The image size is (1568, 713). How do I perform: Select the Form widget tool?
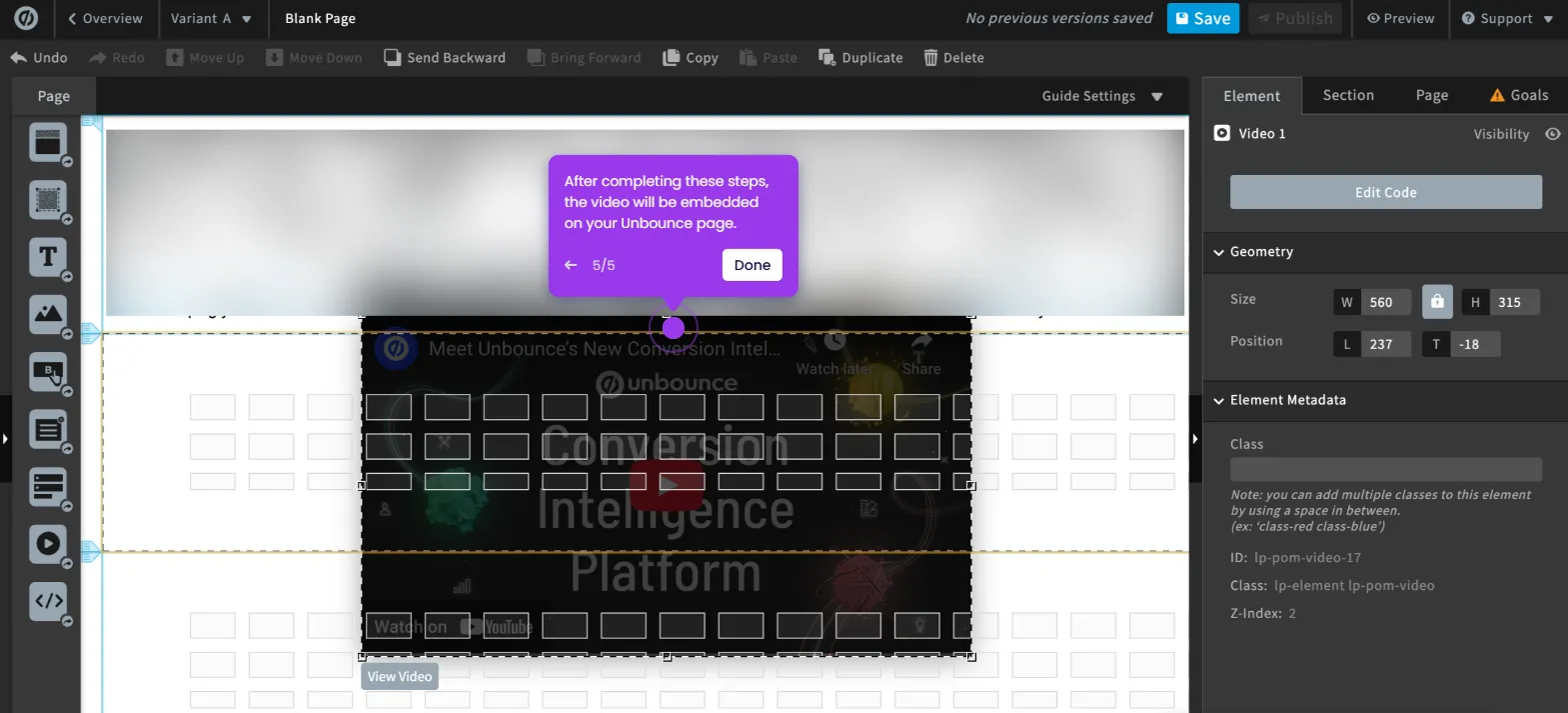coord(48,430)
